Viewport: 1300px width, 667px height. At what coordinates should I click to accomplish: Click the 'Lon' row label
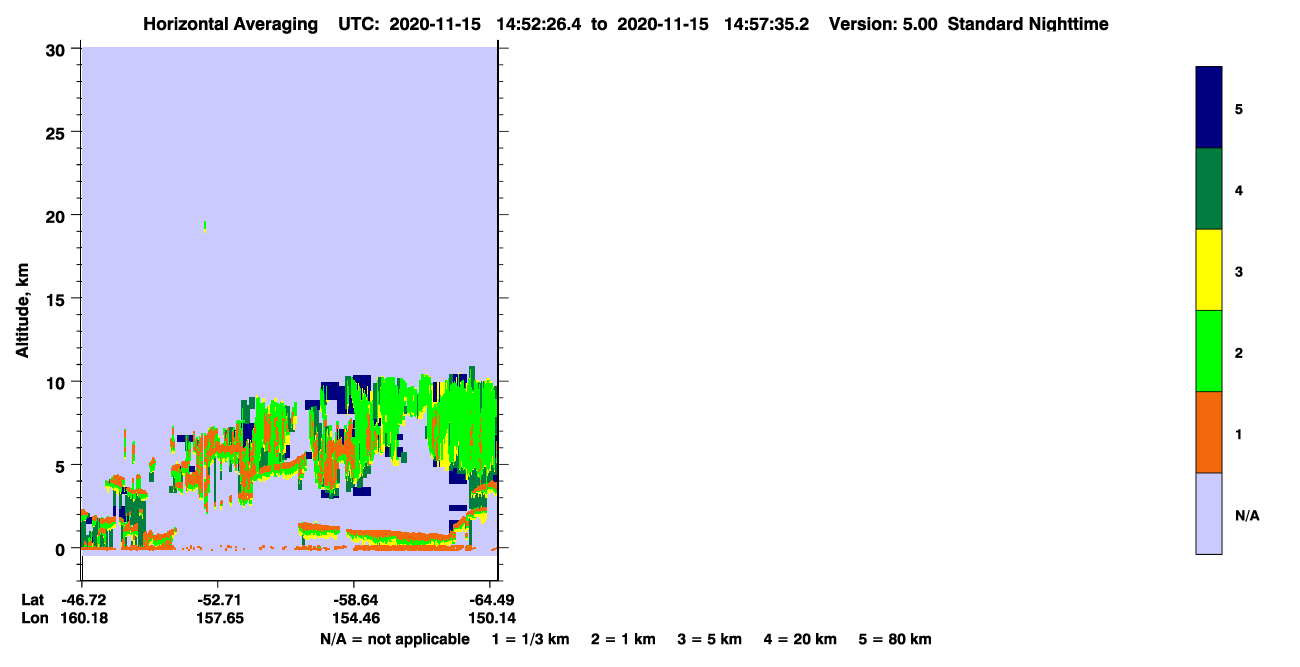33,618
